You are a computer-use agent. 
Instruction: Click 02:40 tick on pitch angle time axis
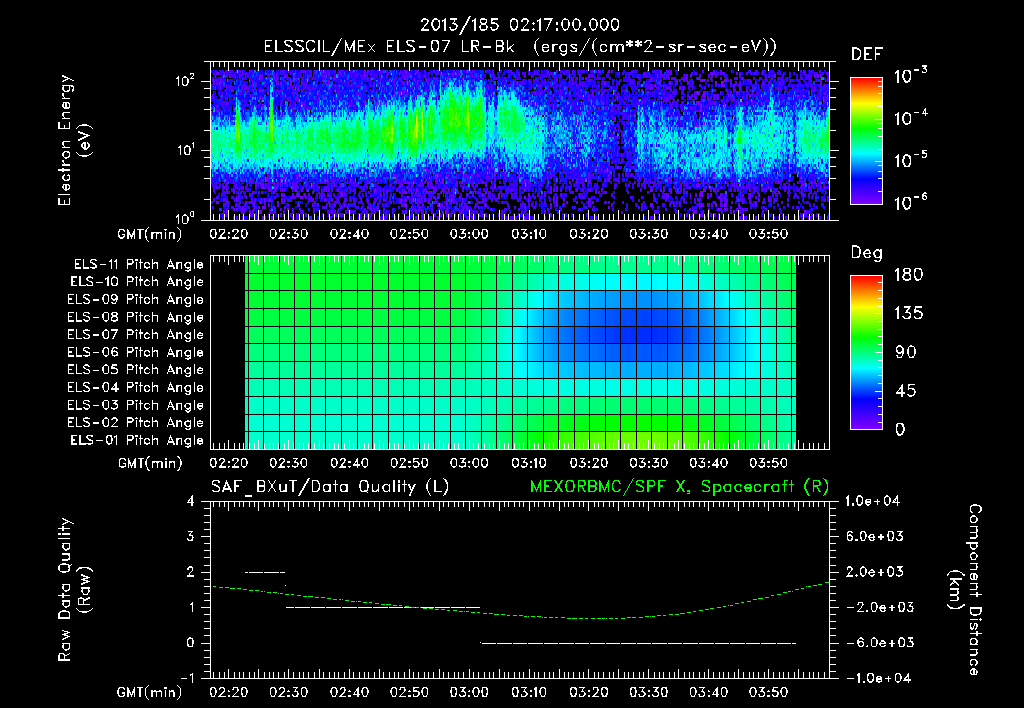point(349,463)
